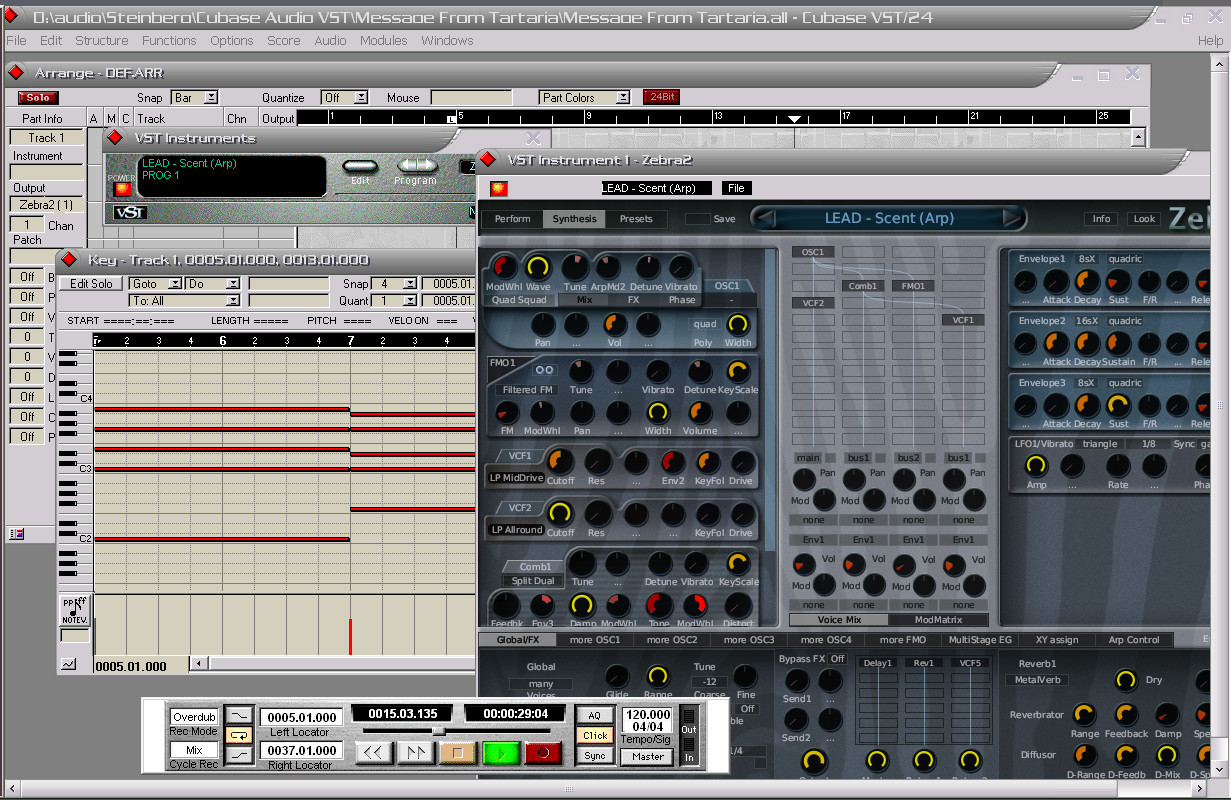Click the OSC1 Wave knob
This screenshot has height=800, width=1231.
538,267
